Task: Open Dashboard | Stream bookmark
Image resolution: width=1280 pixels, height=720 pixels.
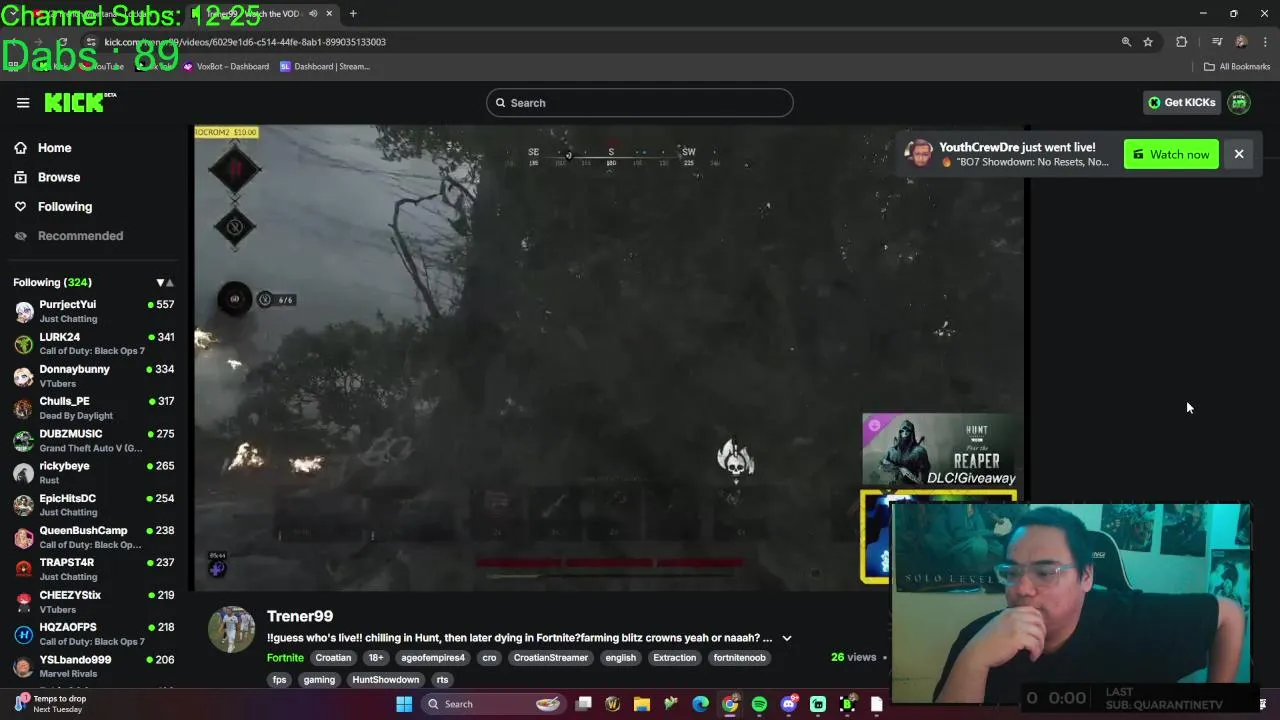Action: (x=325, y=67)
